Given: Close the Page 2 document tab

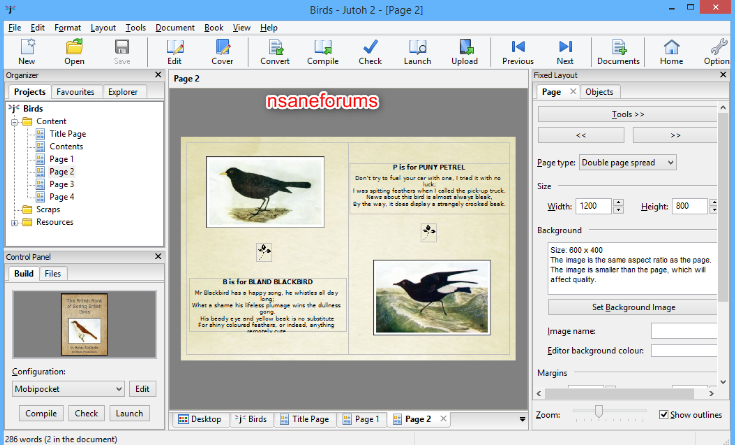Looking at the screenshot, I should 443,418.
